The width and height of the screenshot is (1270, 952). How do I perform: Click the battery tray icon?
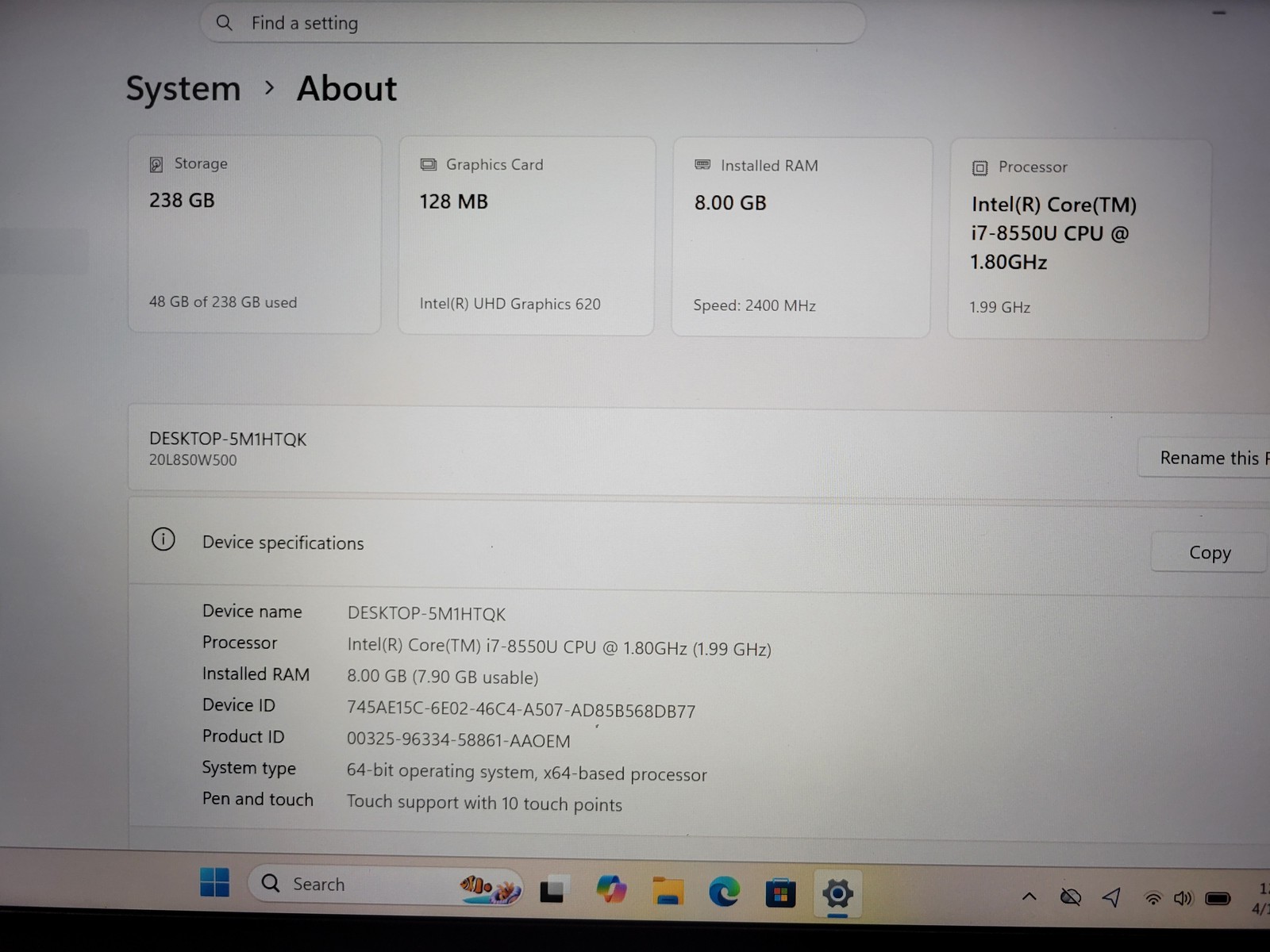[1218, 899]
